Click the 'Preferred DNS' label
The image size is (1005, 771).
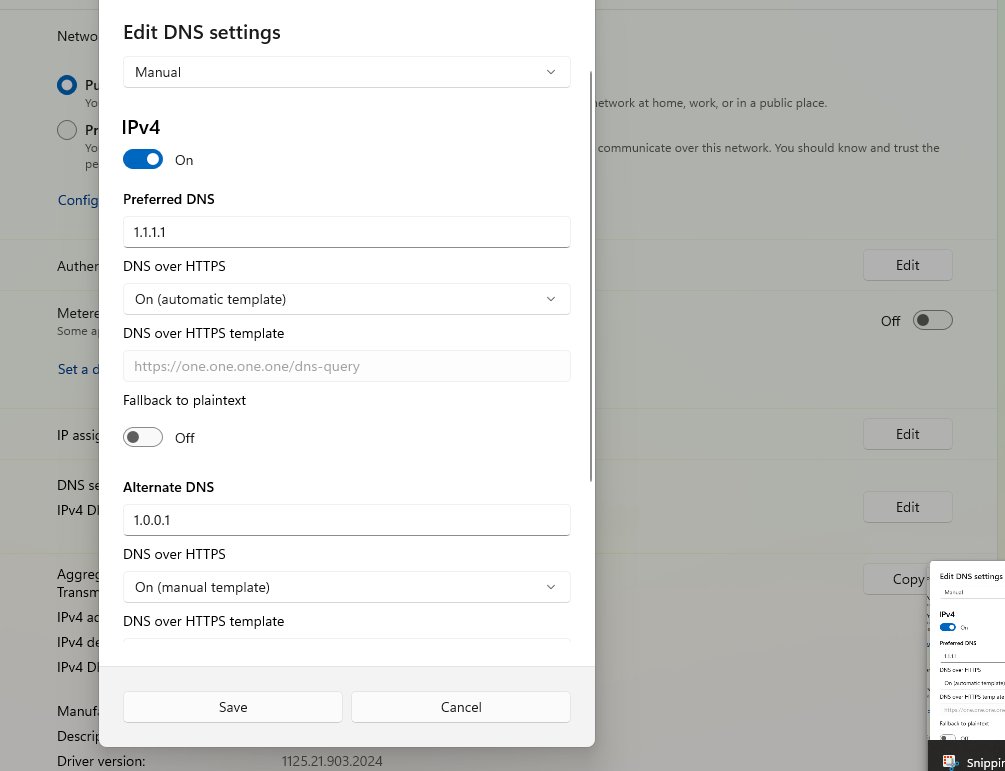click(169, 199)
